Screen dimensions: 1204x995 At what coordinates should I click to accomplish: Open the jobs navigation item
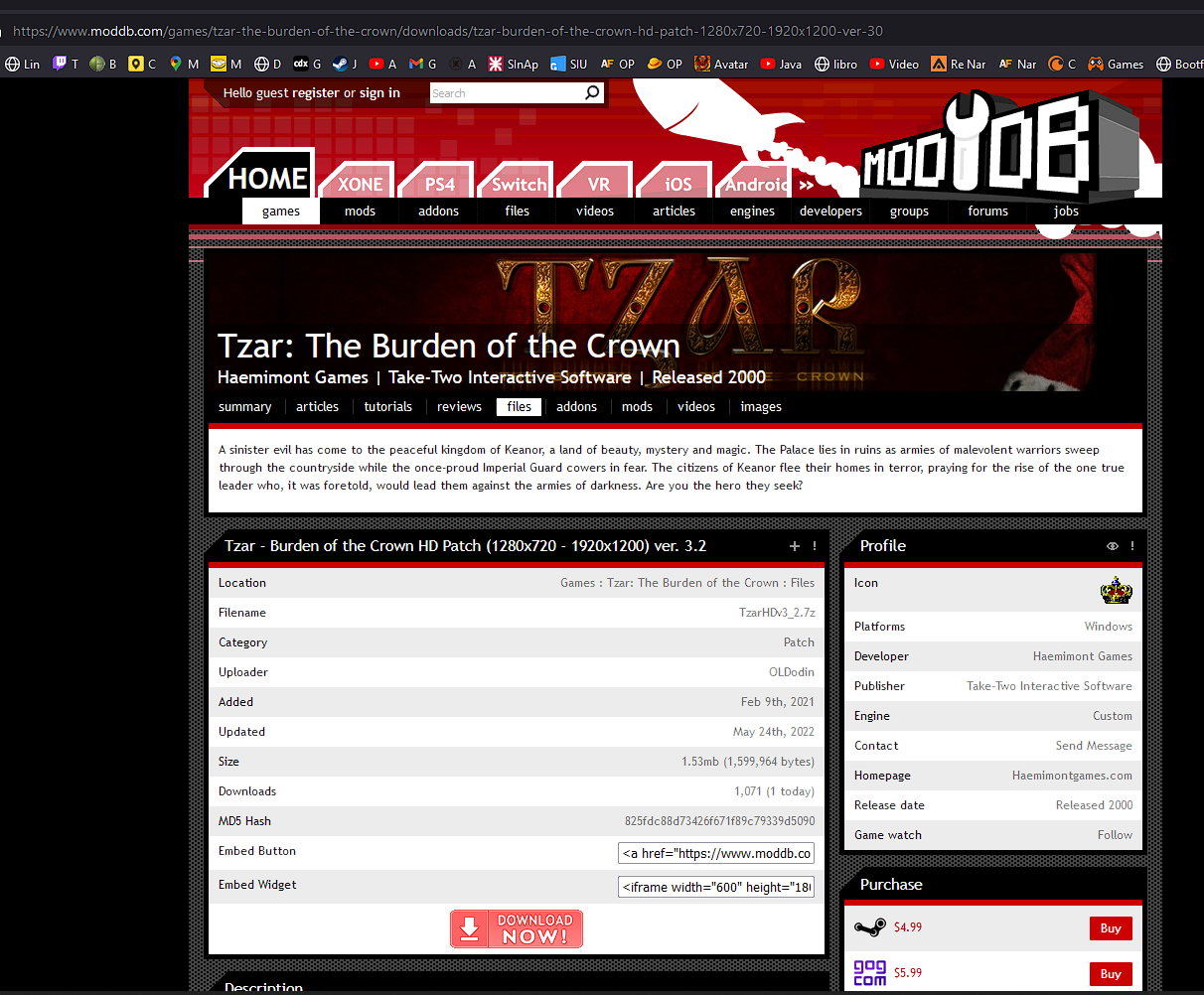pos(1066,211)
